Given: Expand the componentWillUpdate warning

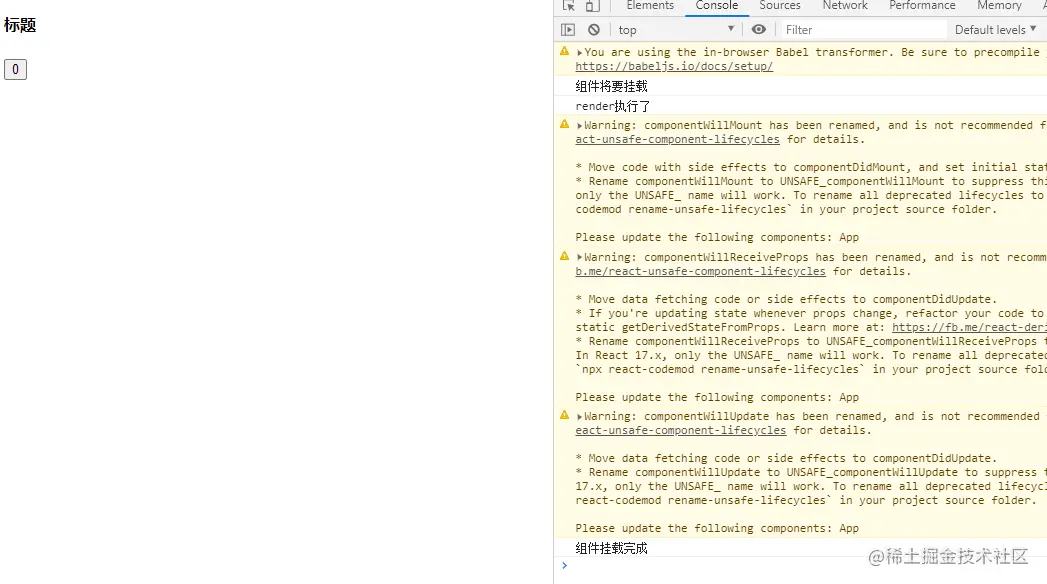Looking at the screenshot, I should pyautogui.click(x=580, y=416).
